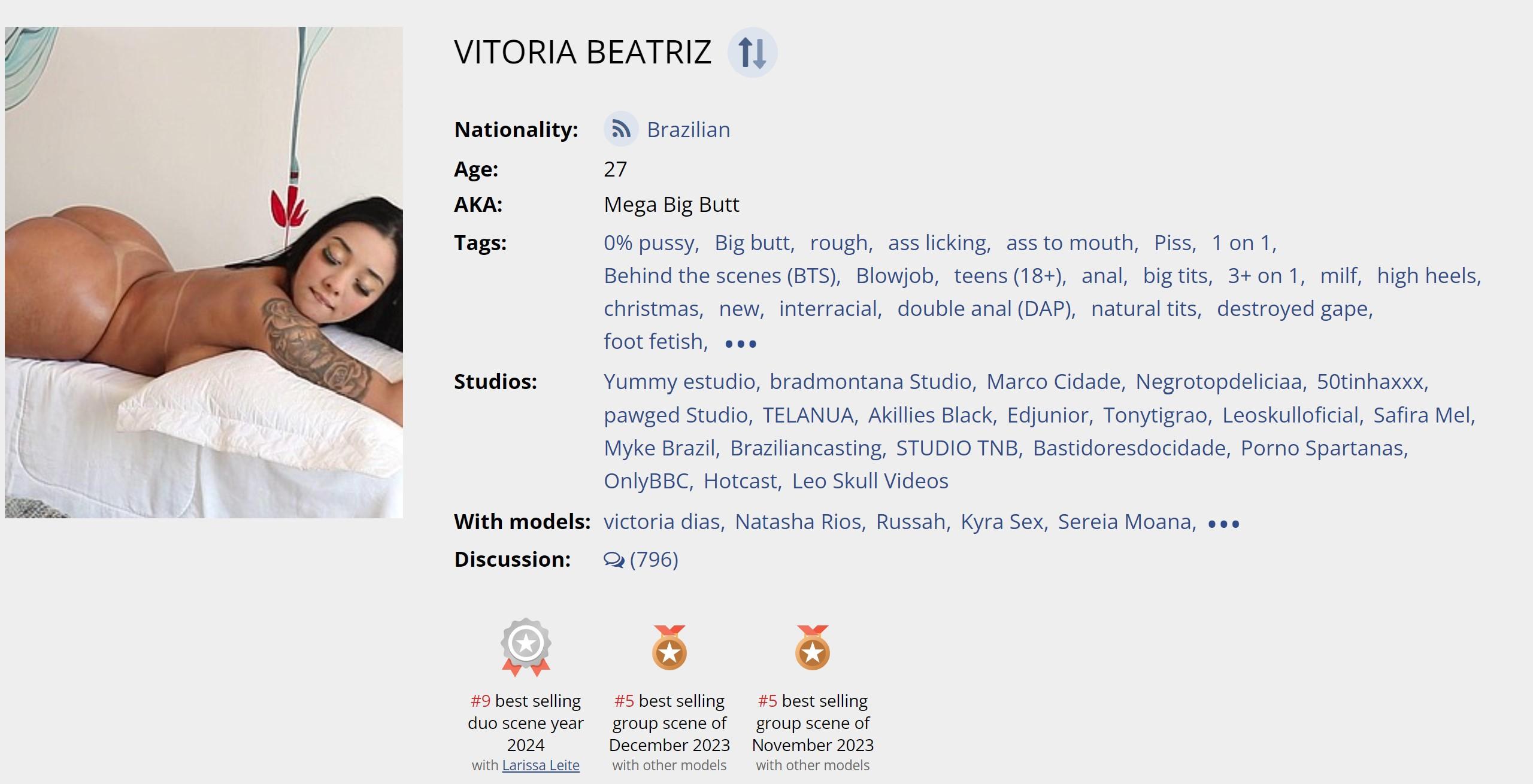Select the christmas tag
1533x784 pixels.
tap(652, 309)
